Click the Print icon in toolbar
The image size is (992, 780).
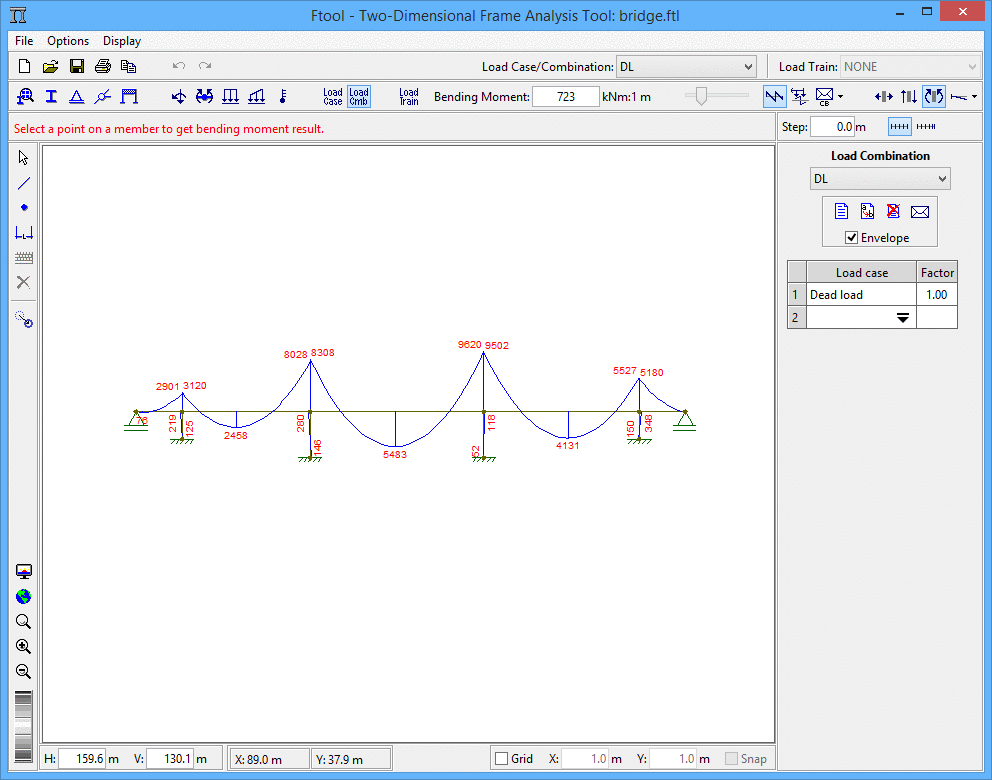tap(102, 67)
